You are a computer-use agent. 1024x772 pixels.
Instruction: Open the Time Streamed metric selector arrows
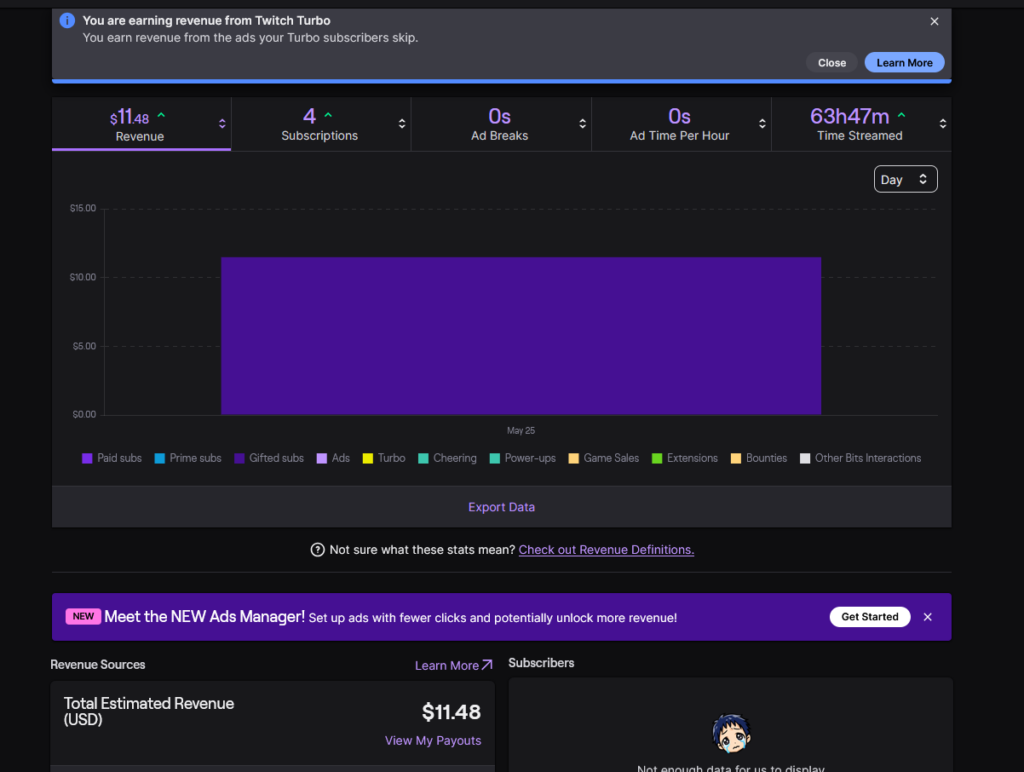[942, 124]
